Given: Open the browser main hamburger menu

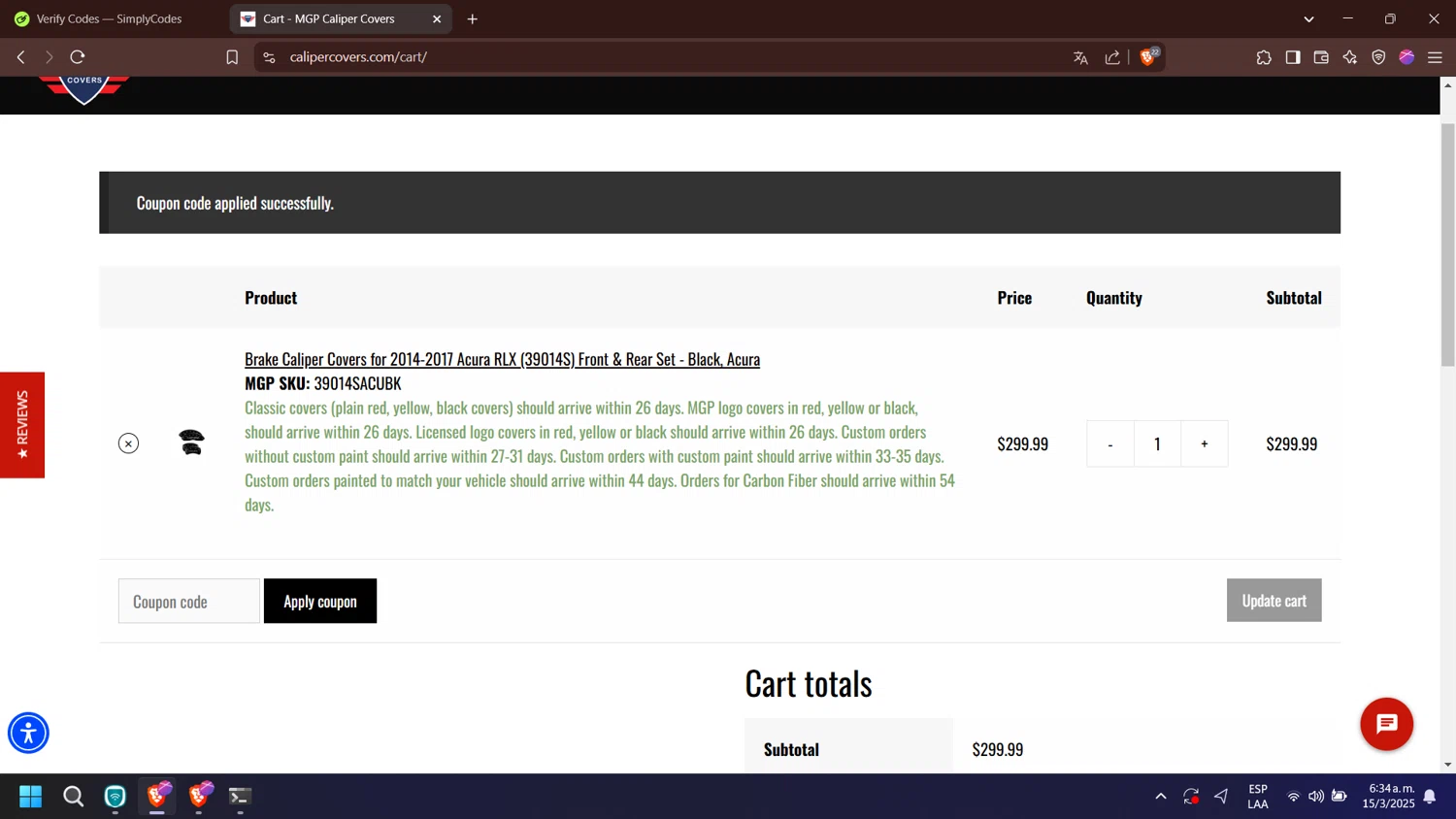Looking at the screenshot, I should point(1435,57).
